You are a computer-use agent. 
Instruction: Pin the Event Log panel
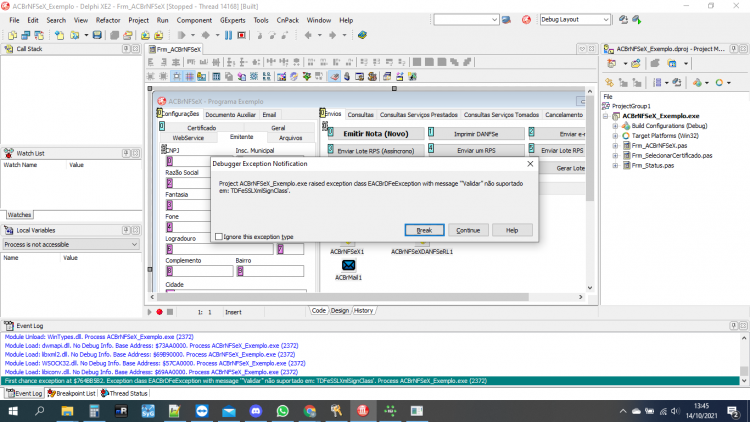(x=734, y=325)
